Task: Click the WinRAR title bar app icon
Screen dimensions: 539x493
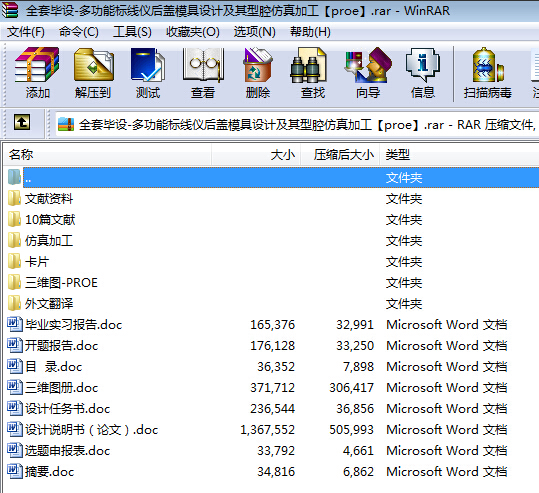Action: [10, 10]
